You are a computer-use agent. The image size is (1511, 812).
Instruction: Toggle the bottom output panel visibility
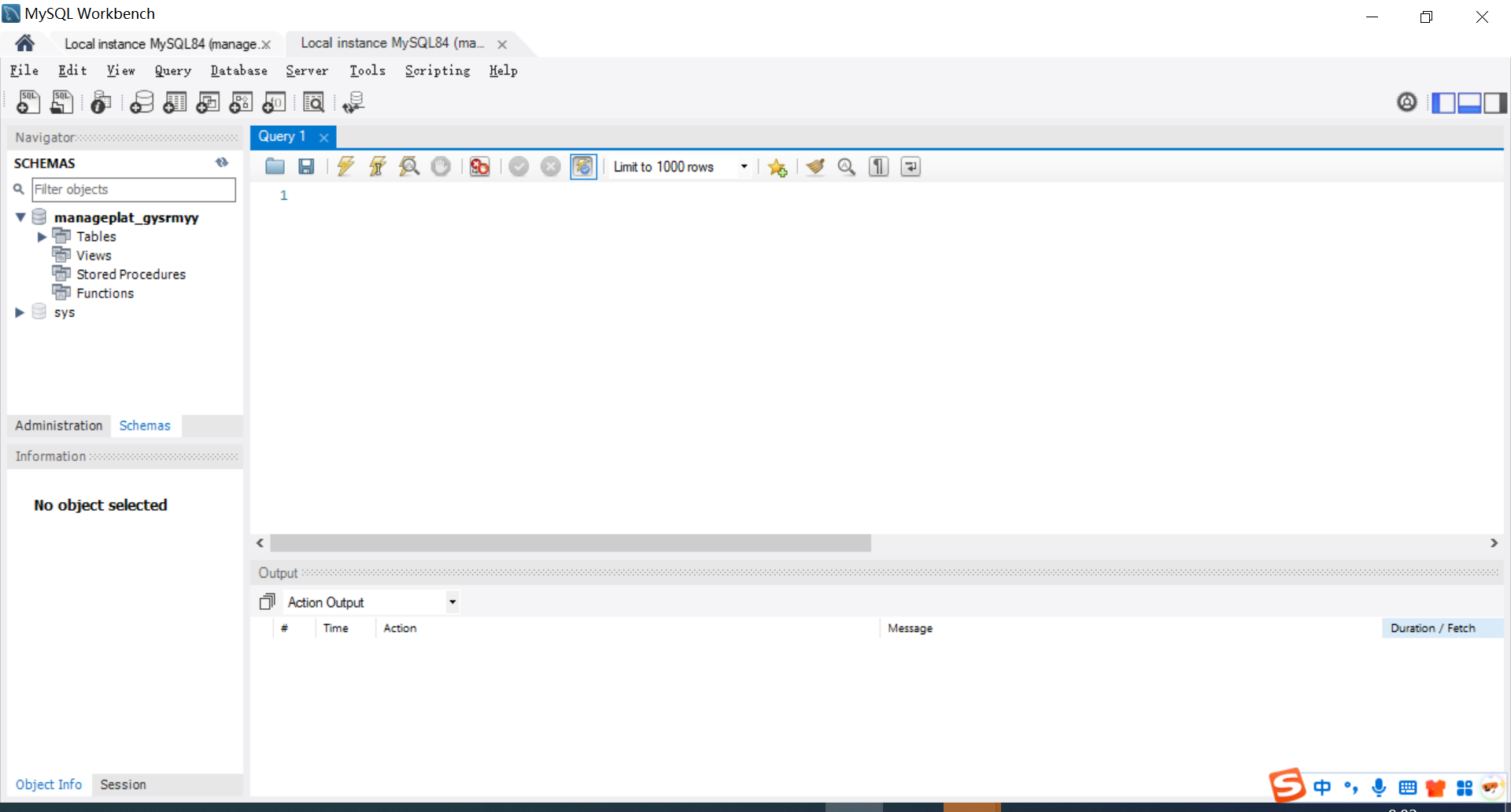click(x=1469, y=102)
